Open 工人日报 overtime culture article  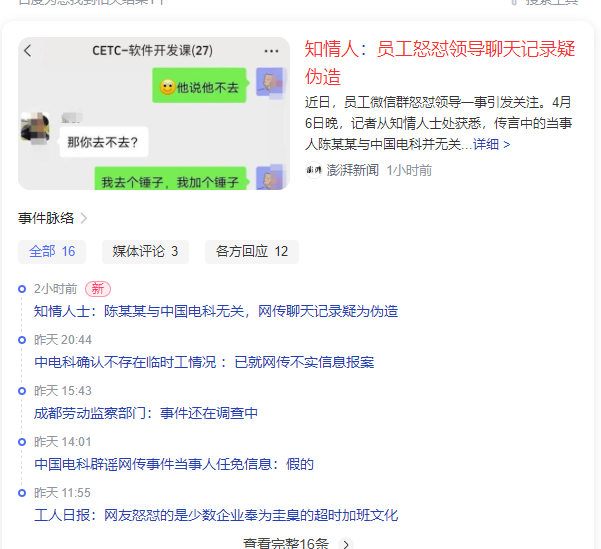point(216,515)
